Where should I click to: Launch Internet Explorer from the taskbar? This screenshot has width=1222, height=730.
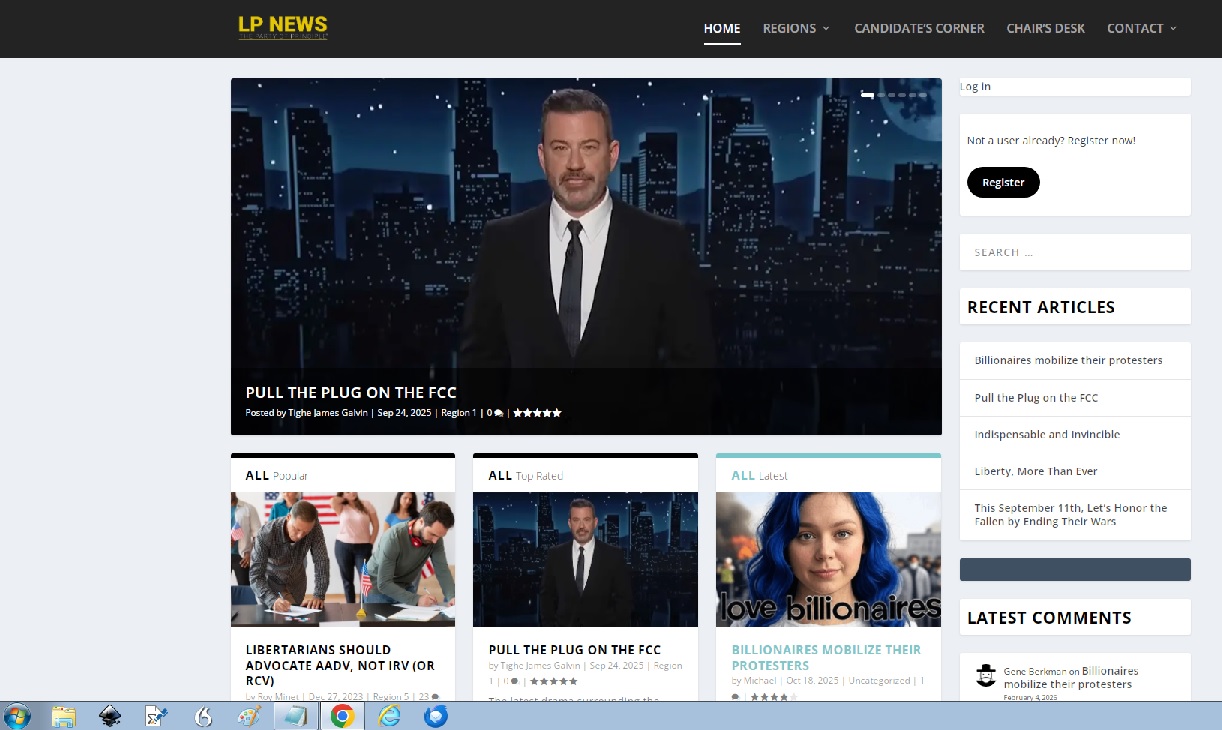[x=389, y=716]
